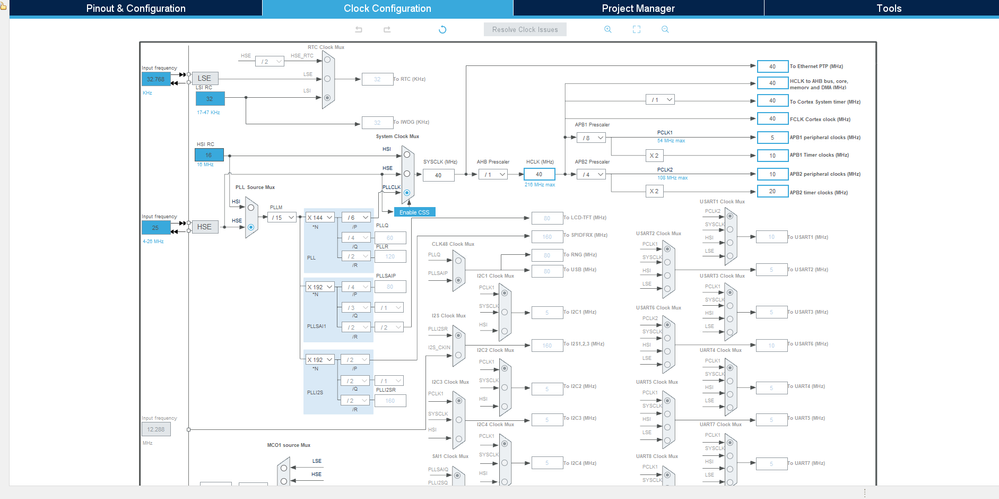This screenshot has width=999, height=499.
Task: Open the HSE_RTC /2 divider dropdown
Action: point(270,61)
